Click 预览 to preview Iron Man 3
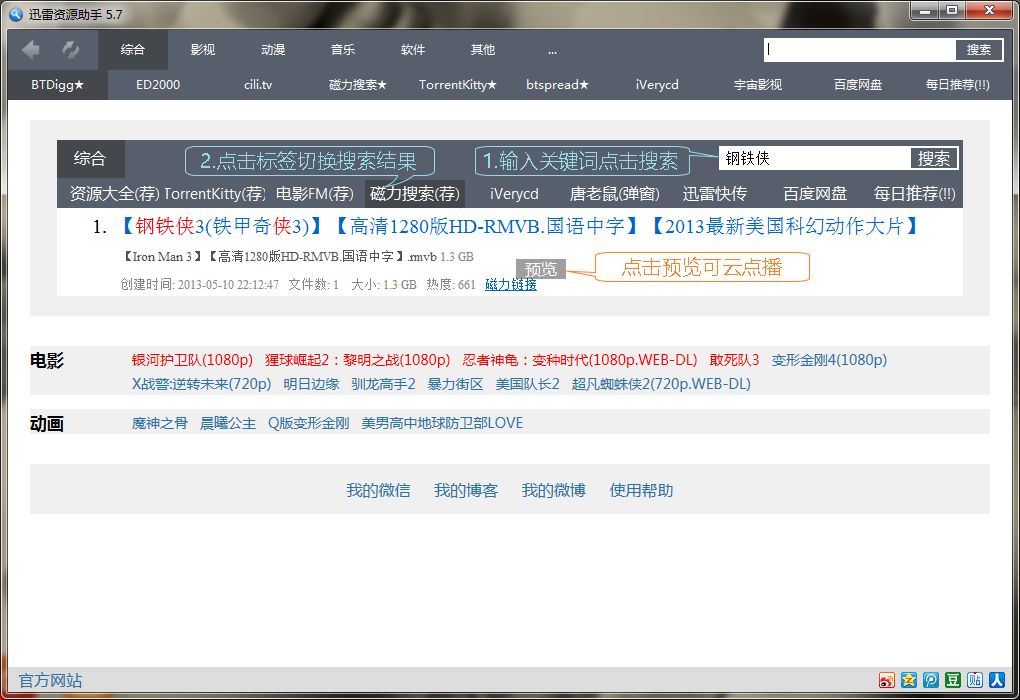This screenshot has height=700, width=1020. 540,268
